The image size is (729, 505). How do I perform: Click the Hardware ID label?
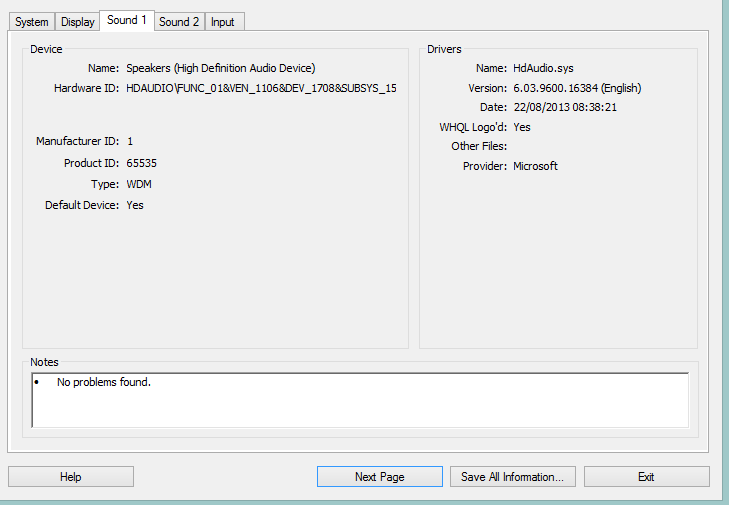(x=86, y=88)
